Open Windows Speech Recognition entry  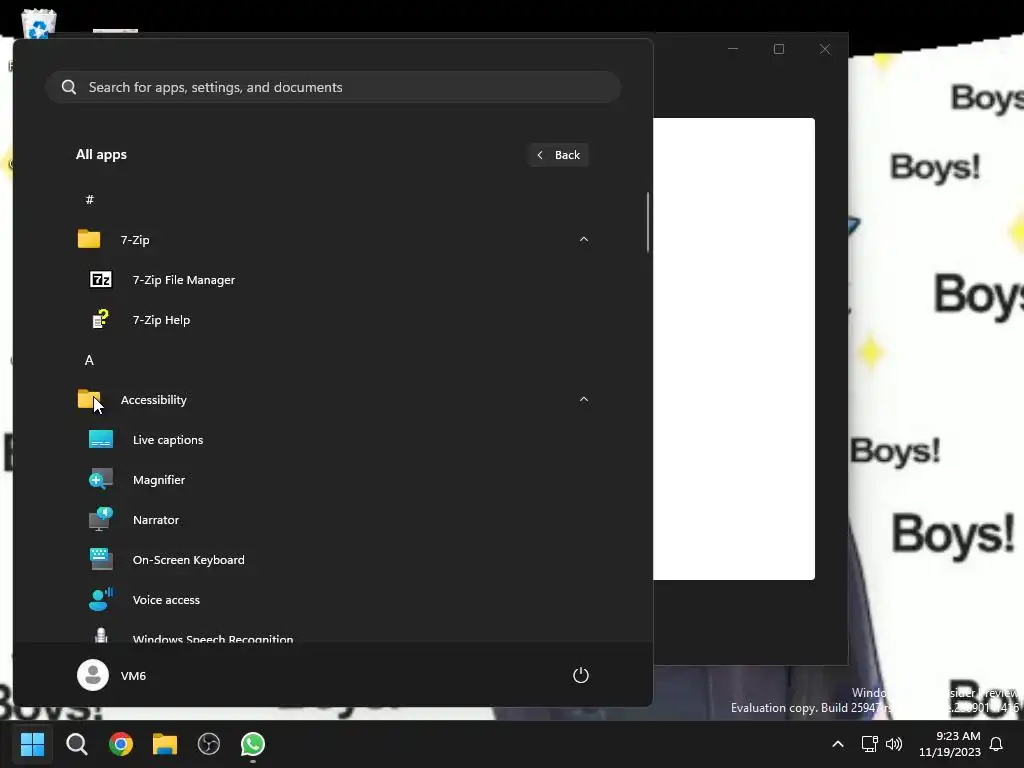click(x=333, y=635)
